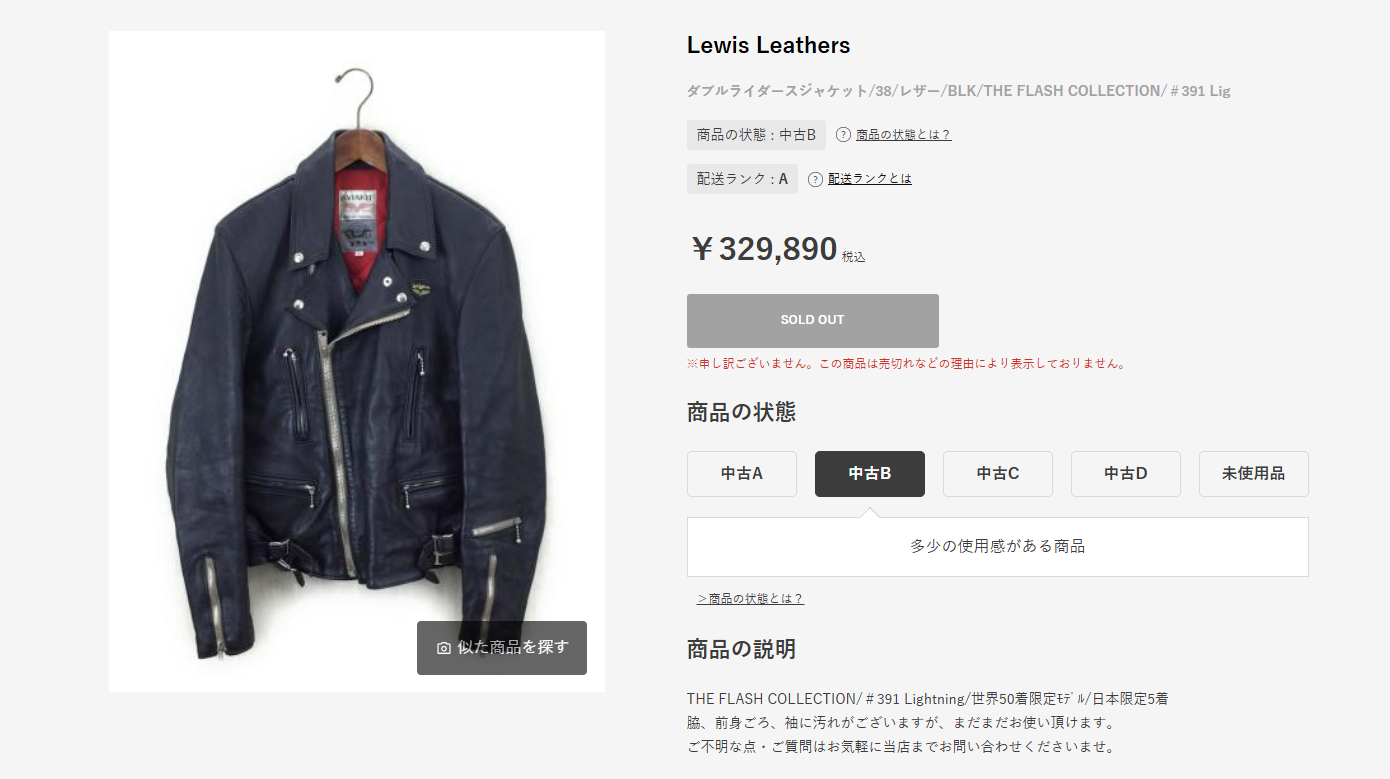Screen dimensions: 1390x779
Task: Click the Lewis Leathers brand name
Action: (768, 45)
